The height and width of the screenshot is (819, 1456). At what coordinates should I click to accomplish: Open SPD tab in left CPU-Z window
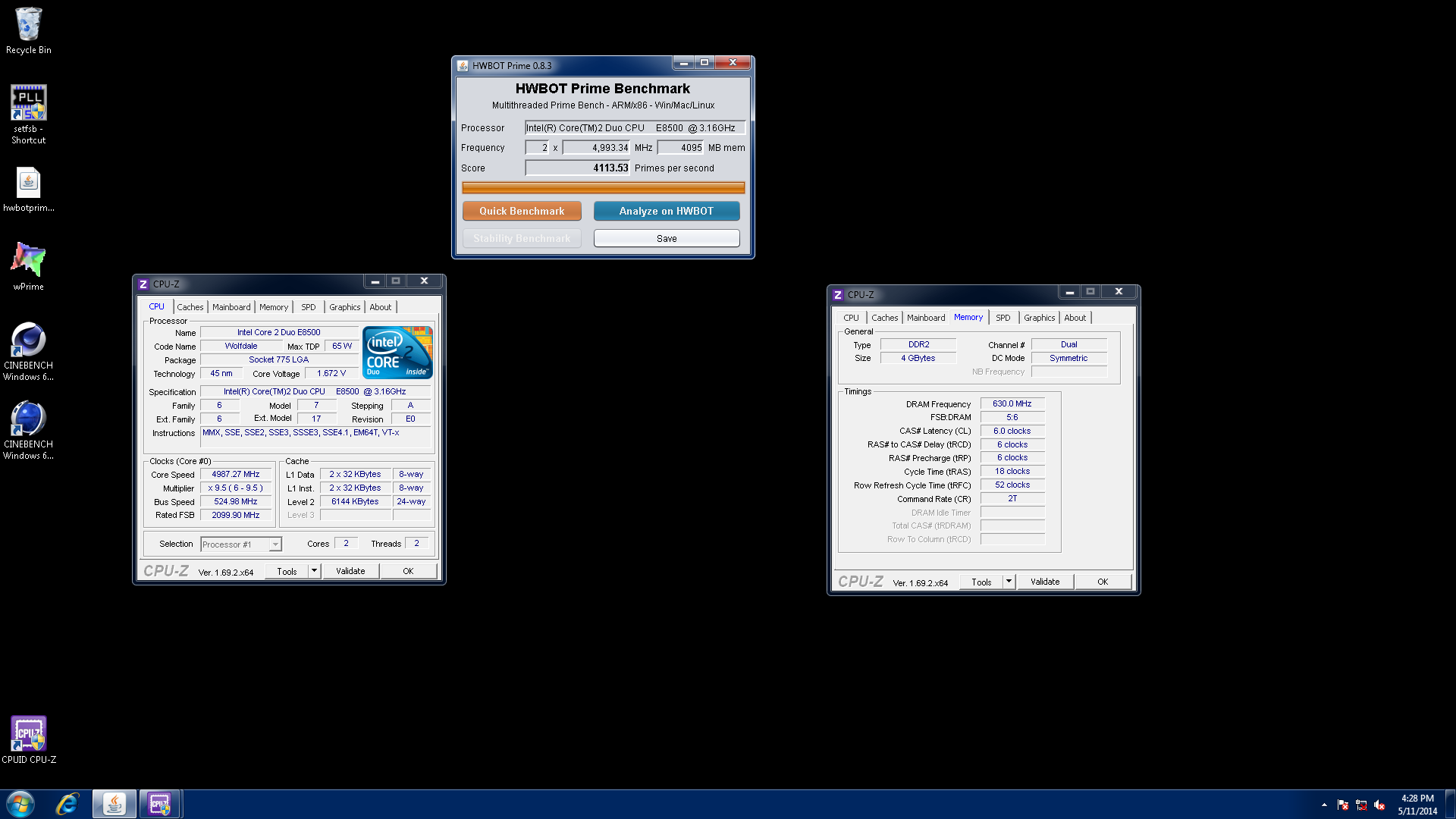click(x=309, y=307)
